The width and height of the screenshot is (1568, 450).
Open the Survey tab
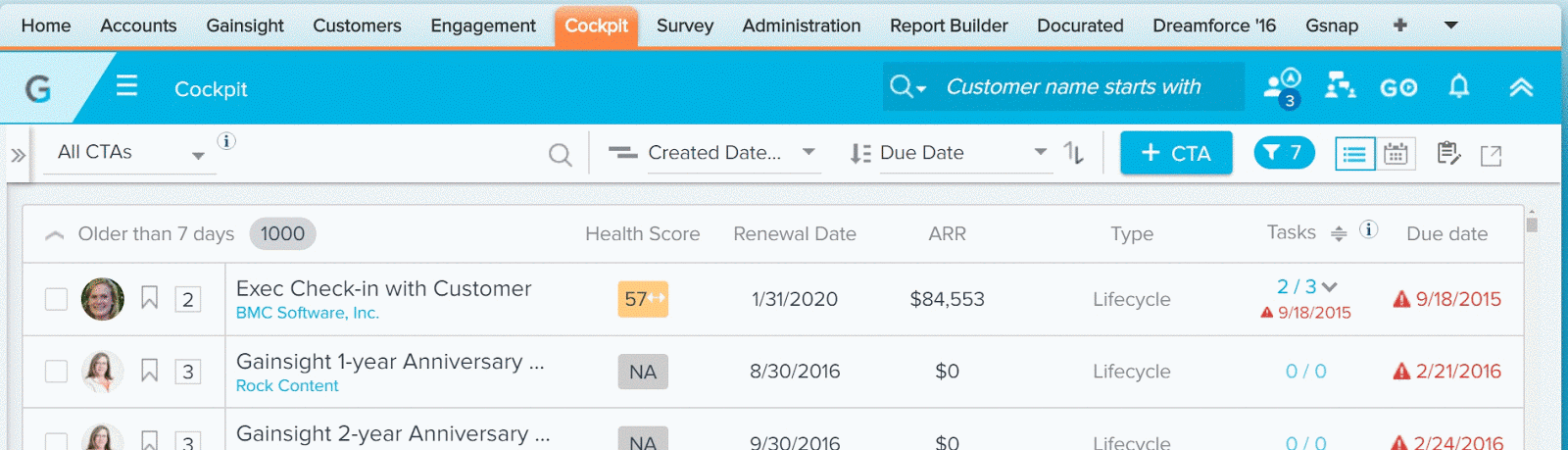[685, 25]
